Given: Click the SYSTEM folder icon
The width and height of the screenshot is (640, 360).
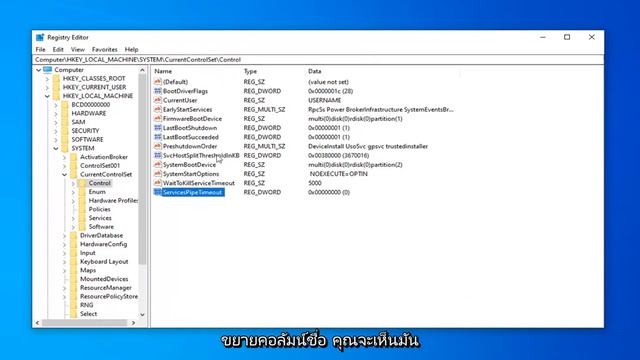Looking at the screenshot, I should coord(65,148).
